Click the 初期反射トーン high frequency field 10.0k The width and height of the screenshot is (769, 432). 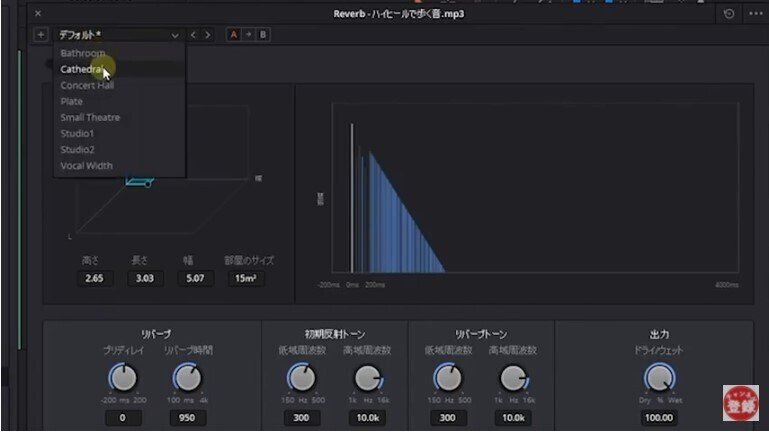[368, 418]
